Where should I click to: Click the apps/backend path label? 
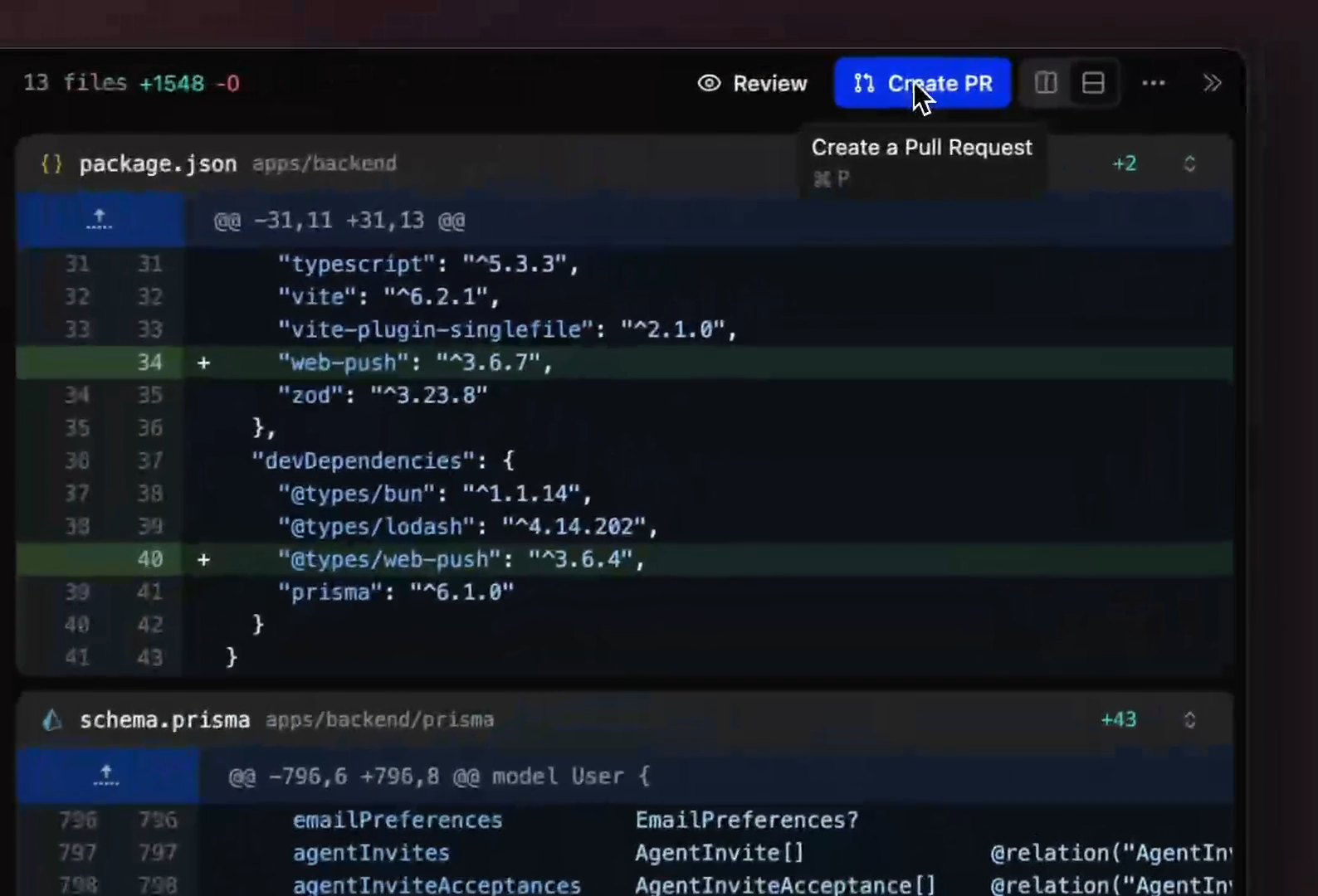[325, 163]
